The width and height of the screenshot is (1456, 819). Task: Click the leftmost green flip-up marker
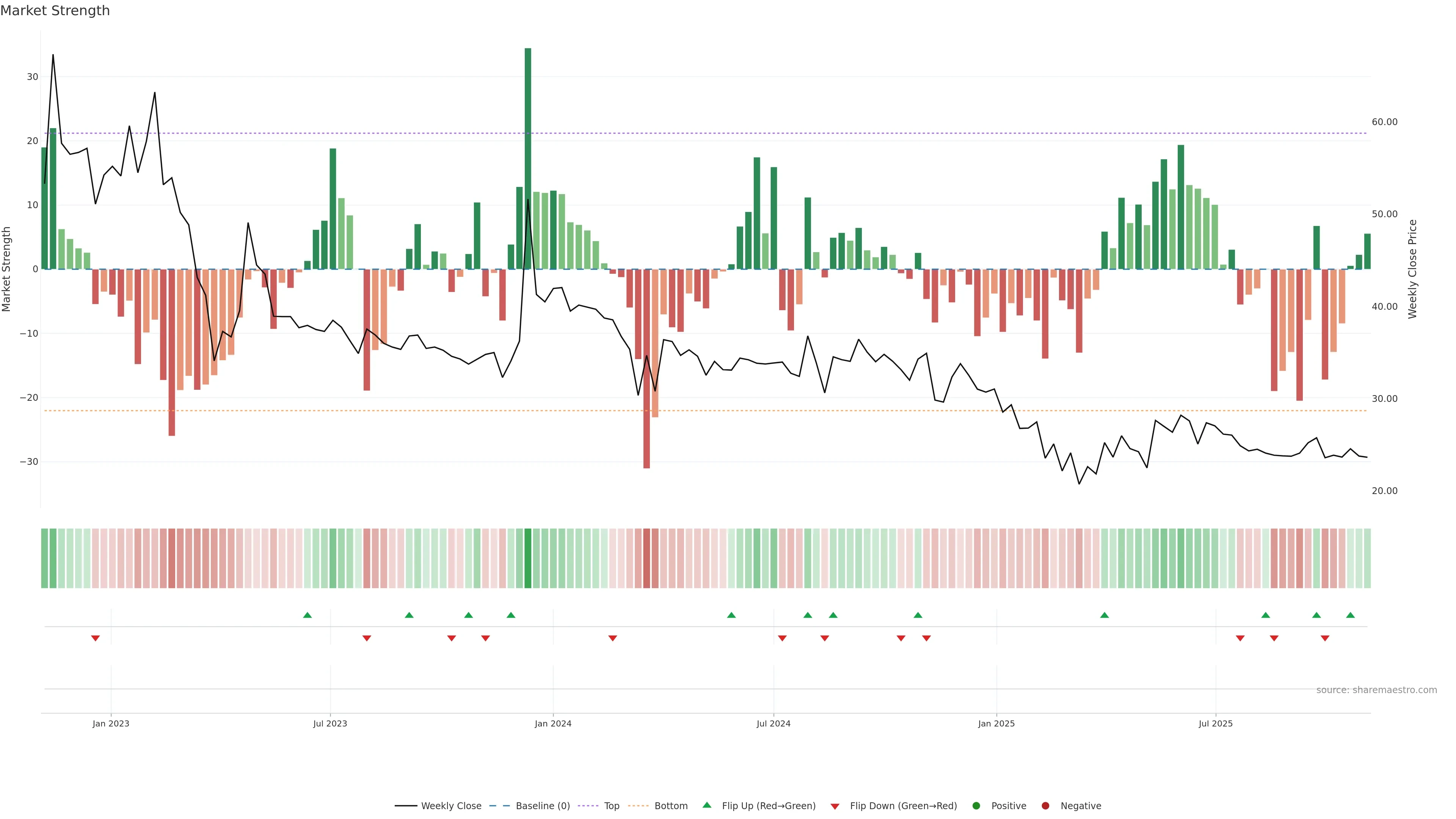point(308,615)
